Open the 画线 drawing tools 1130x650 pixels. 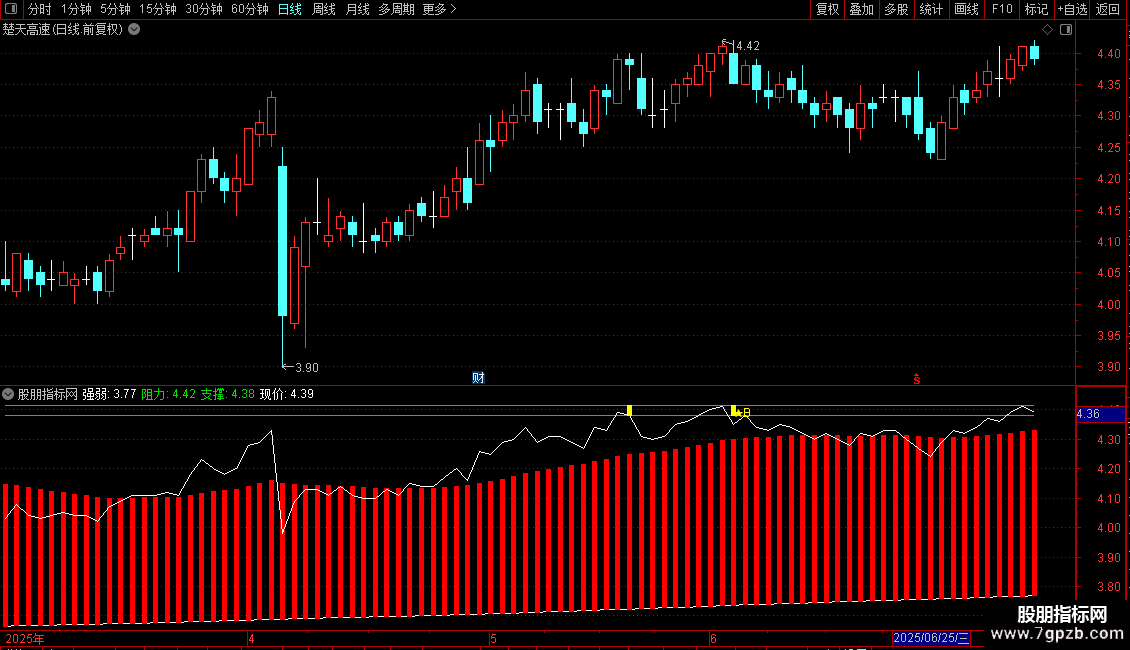click(966, 9)
